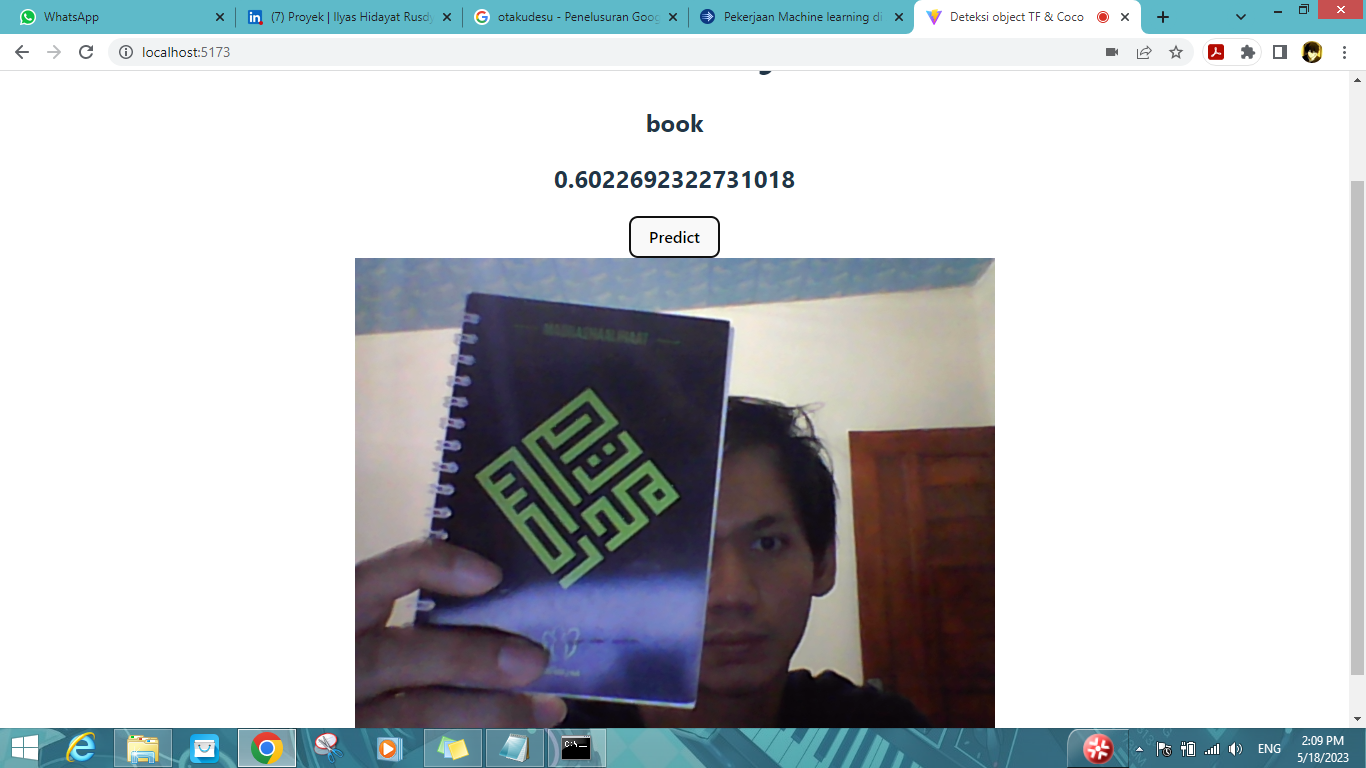Open the camera permission icon in address bar
The width and height of the screenshot is (1366, 768).
1112,52
